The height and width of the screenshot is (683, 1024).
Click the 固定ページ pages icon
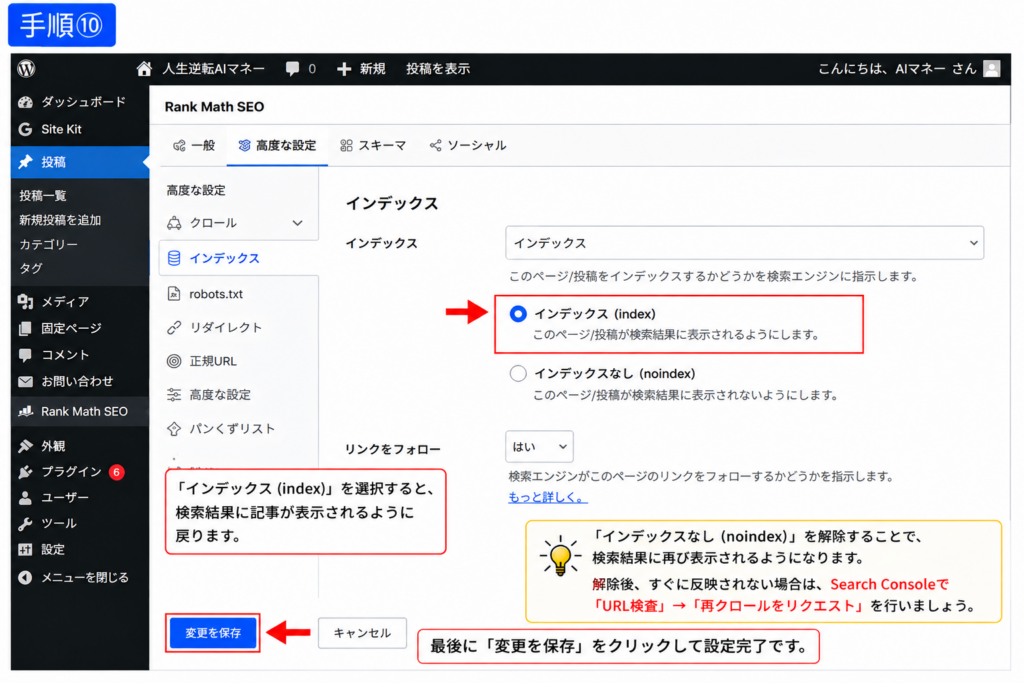pyautogui.click(x=25, y=328)
